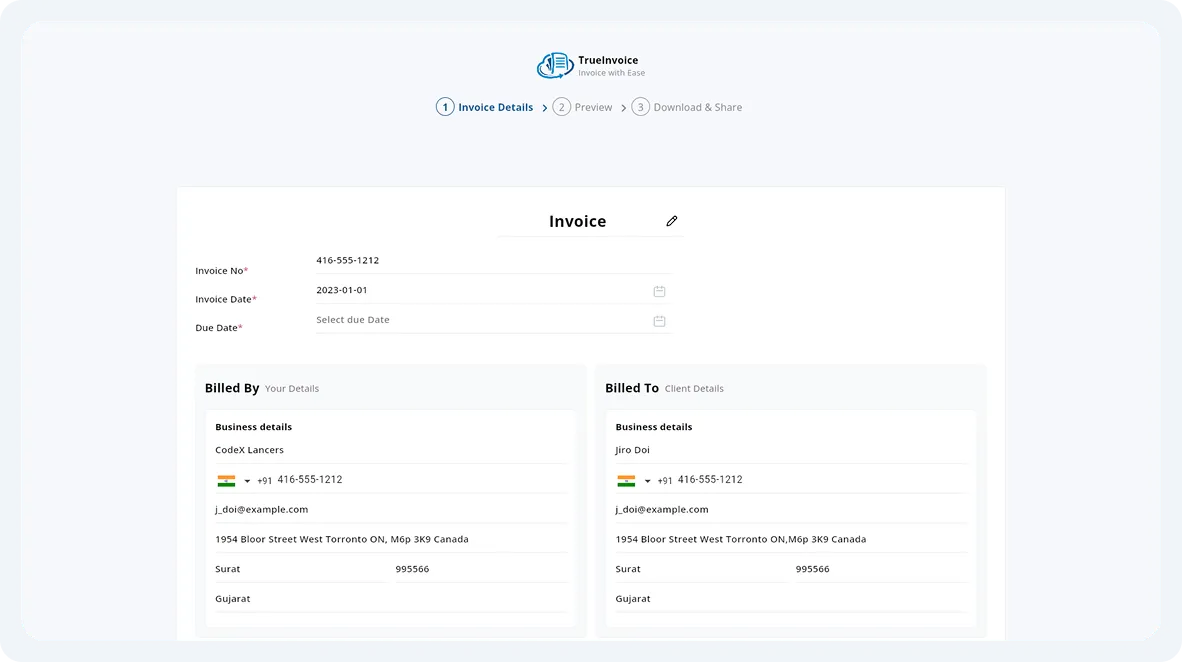1182x662 pixels.
Task: Click the 995566 postal code in Billed By
Action: tap(481, 569)
